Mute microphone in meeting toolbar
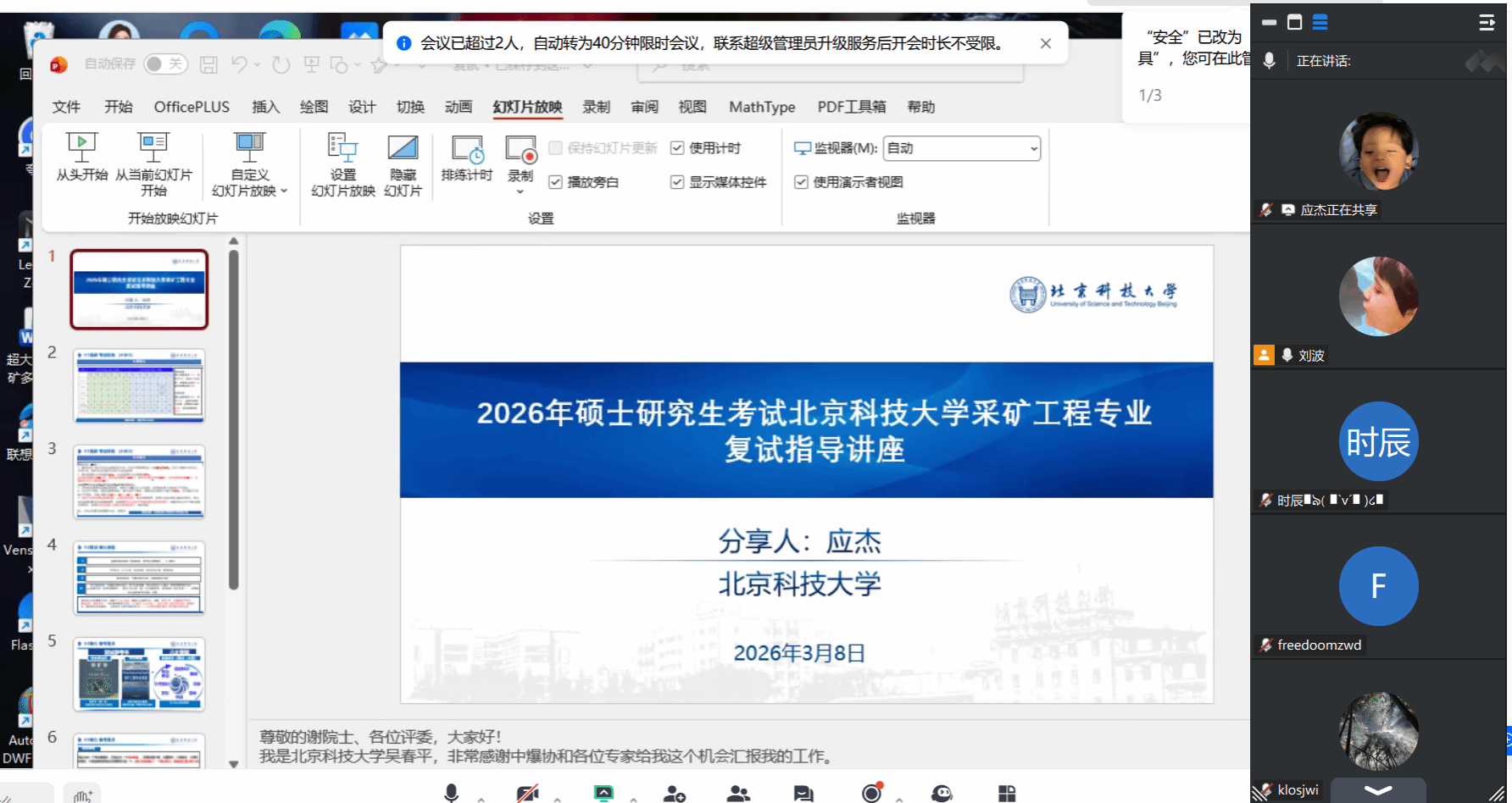 (x=451, y=793)
